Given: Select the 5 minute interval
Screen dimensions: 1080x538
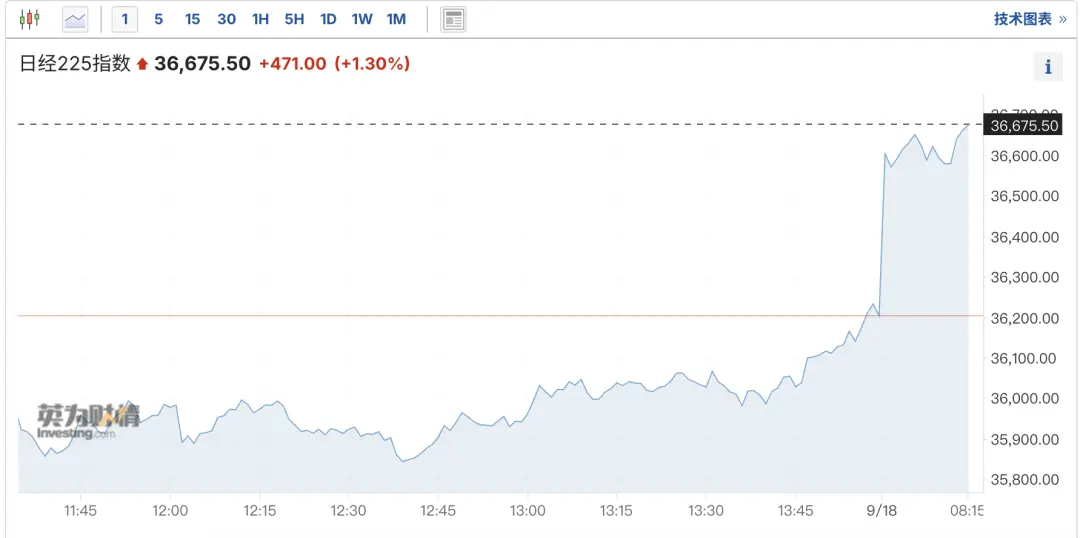Looking at the screenshot, I should 158,19.
